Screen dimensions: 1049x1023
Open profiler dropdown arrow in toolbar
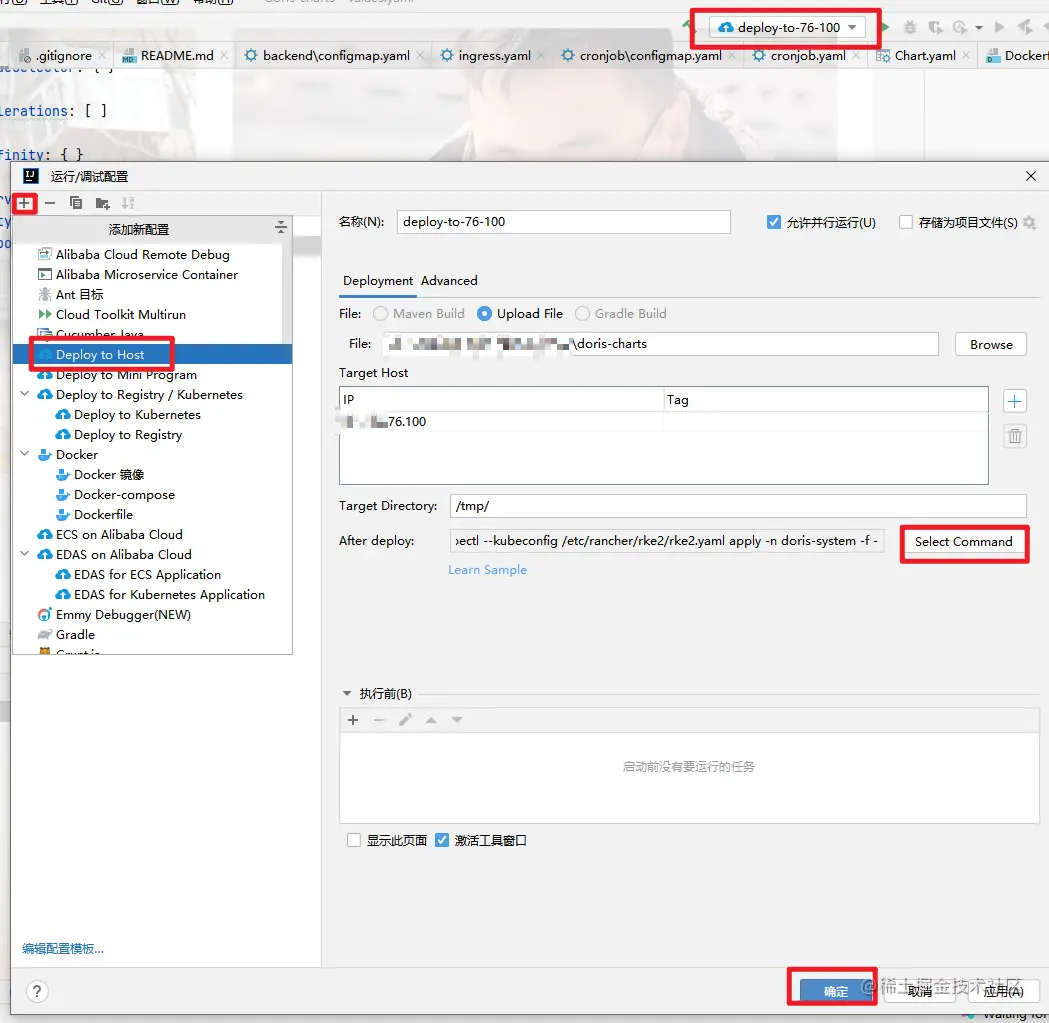pyautogui.click(x=979, y=27)
